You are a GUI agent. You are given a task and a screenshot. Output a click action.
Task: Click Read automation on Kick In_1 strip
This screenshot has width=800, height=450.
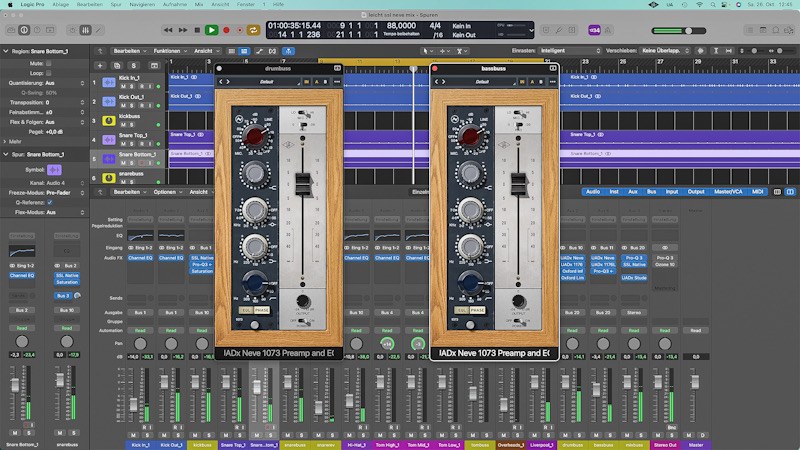pos(140,331)
